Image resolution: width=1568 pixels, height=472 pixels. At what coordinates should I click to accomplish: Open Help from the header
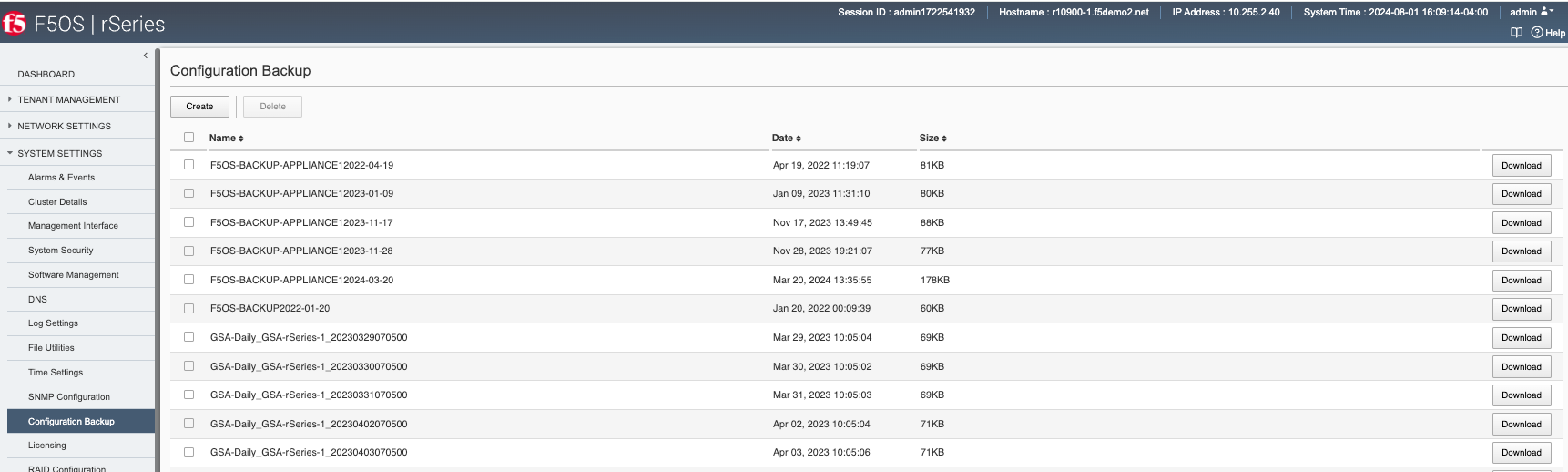[1548, 33]
